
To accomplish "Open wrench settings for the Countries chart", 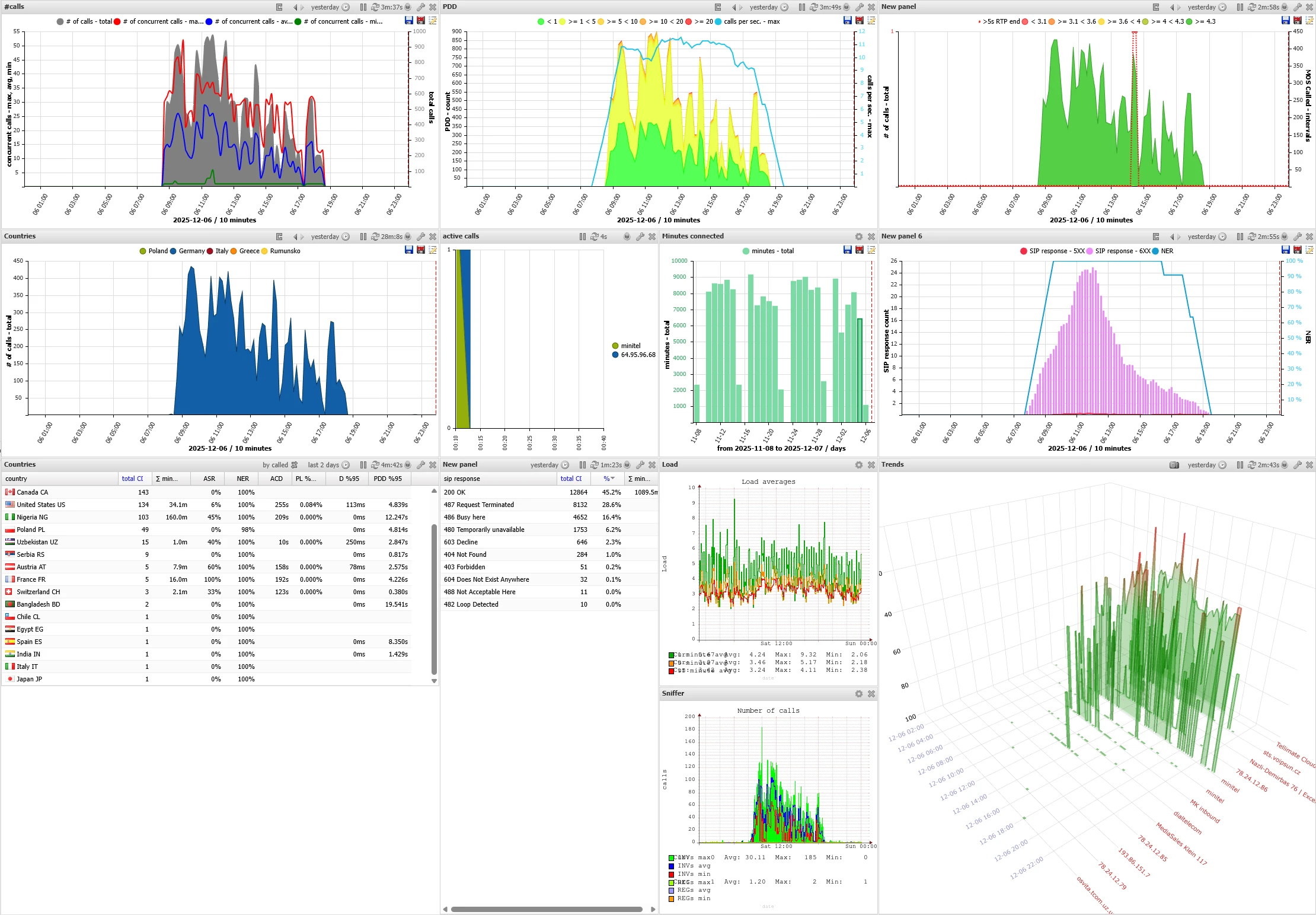I will [420, 236].
